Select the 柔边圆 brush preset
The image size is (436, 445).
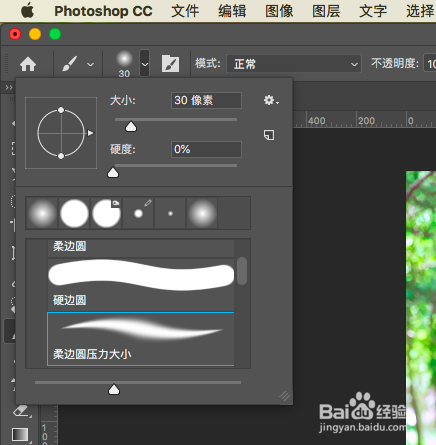(141, 248)
